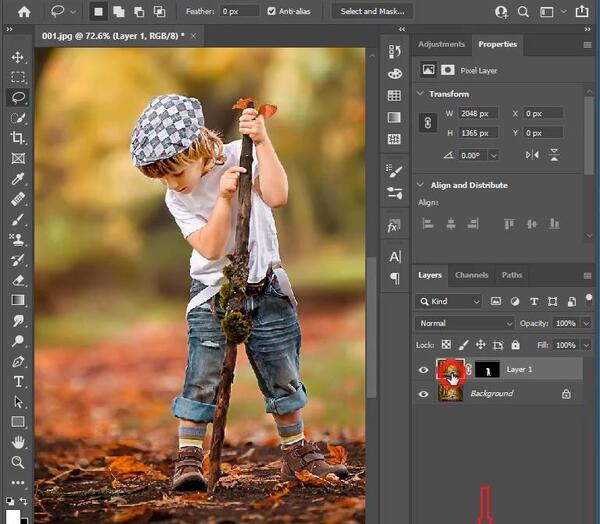Toggle Lock position
Screen dimensions: 600x524
pos(481,344)
